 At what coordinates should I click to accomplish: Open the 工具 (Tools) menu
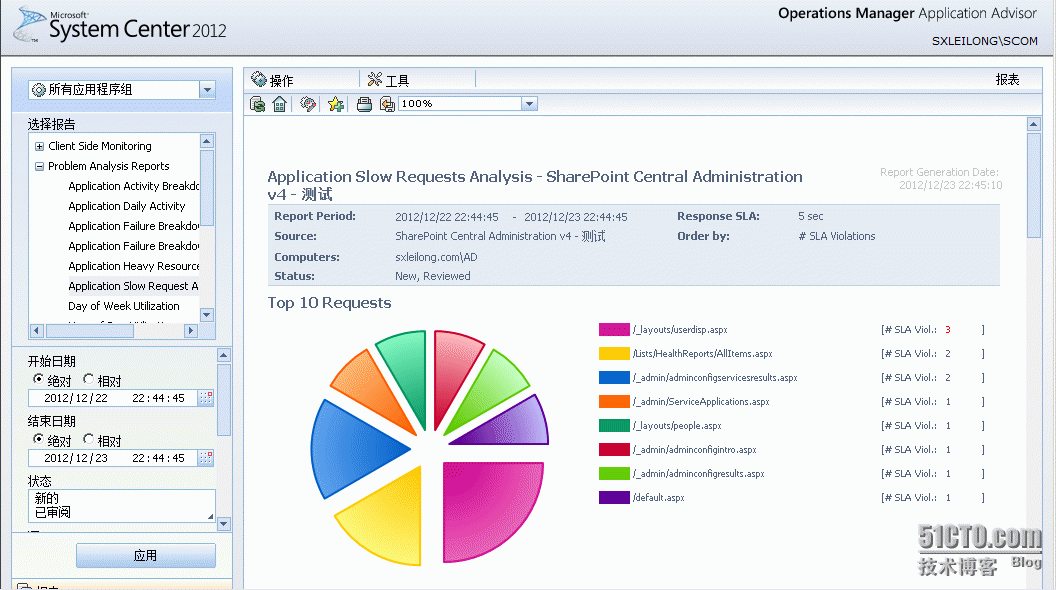tap(389, 80)
